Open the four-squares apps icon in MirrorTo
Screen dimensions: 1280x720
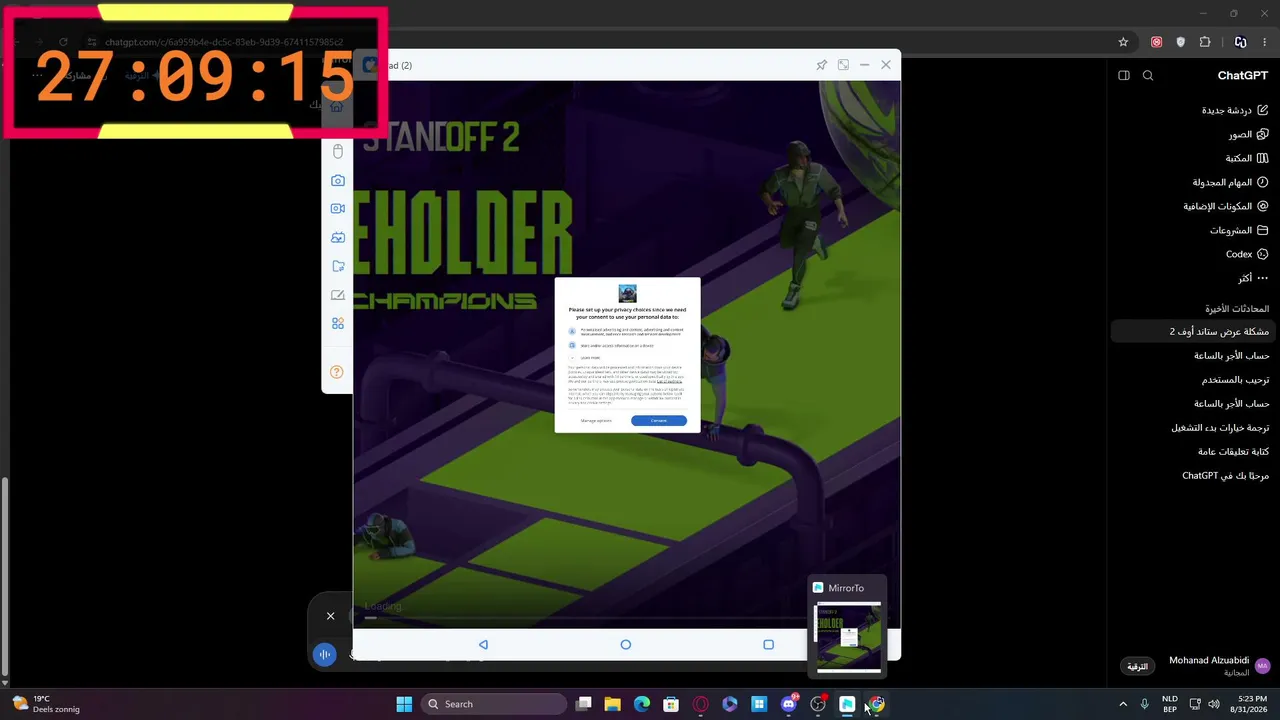coord(338,324)
